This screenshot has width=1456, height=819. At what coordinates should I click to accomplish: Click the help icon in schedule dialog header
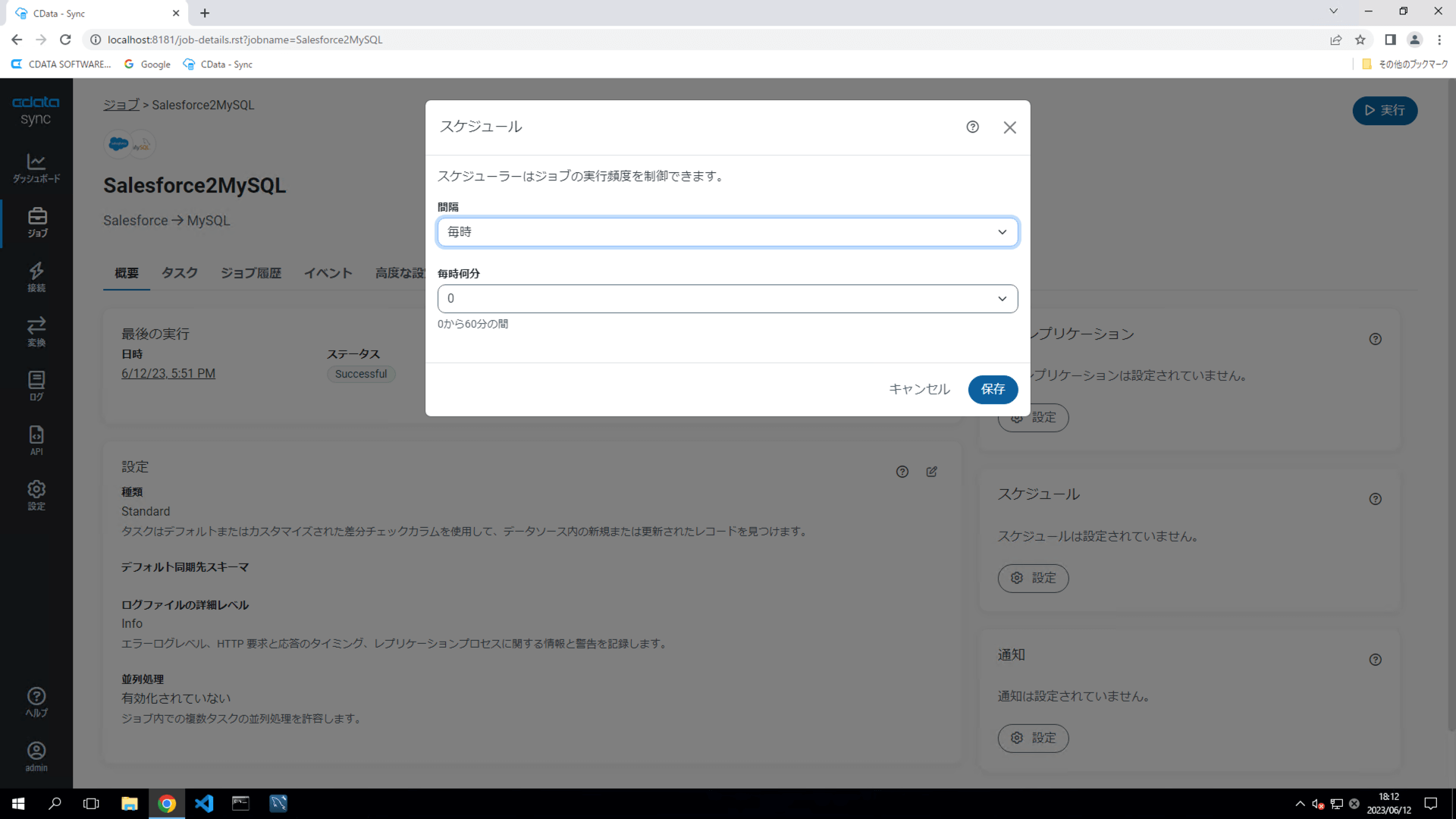pos(972,127)
